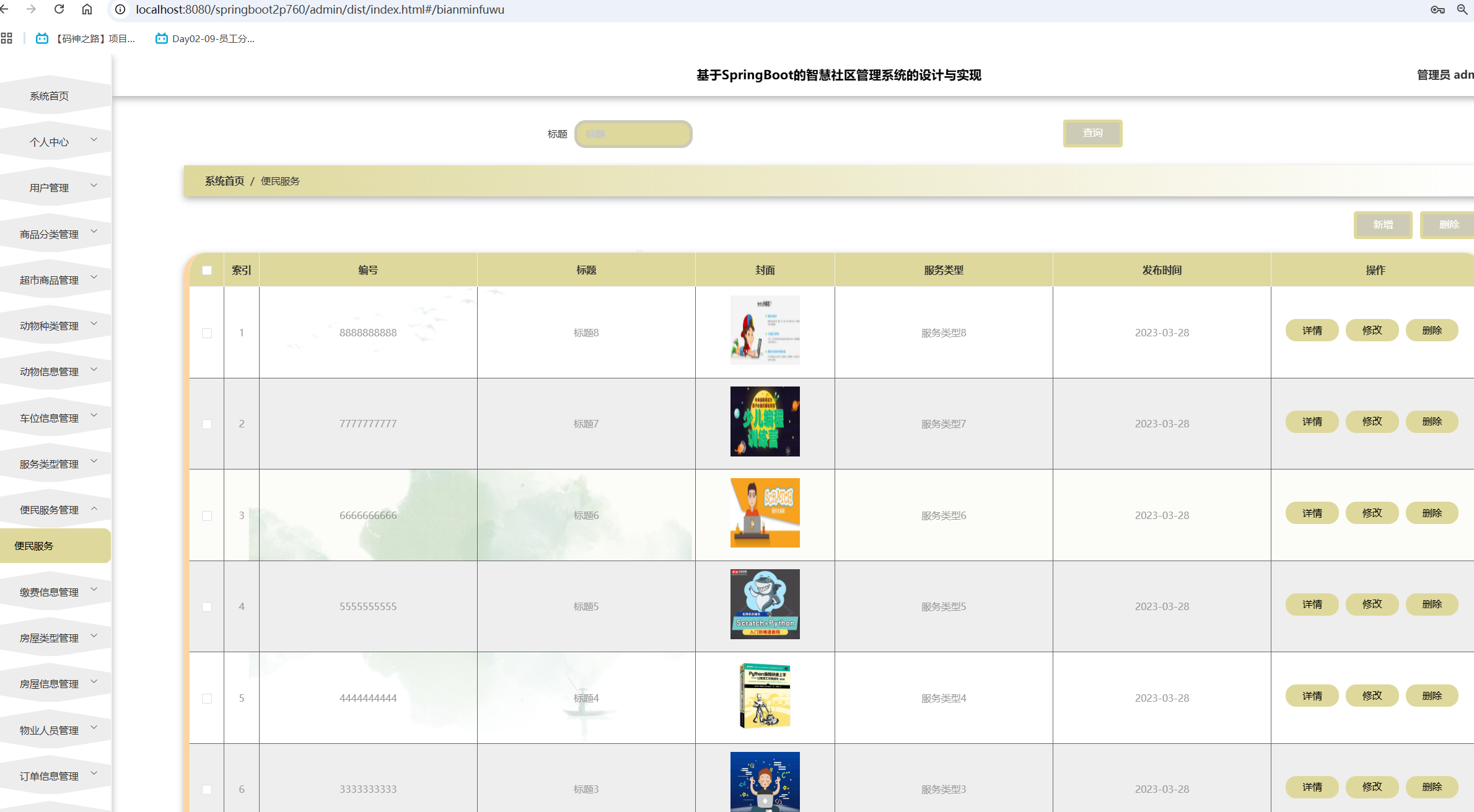Check the checkbox for row 1
This screenshot has width=1474, height=812.
pyautogui.click(x=207, y=333)
